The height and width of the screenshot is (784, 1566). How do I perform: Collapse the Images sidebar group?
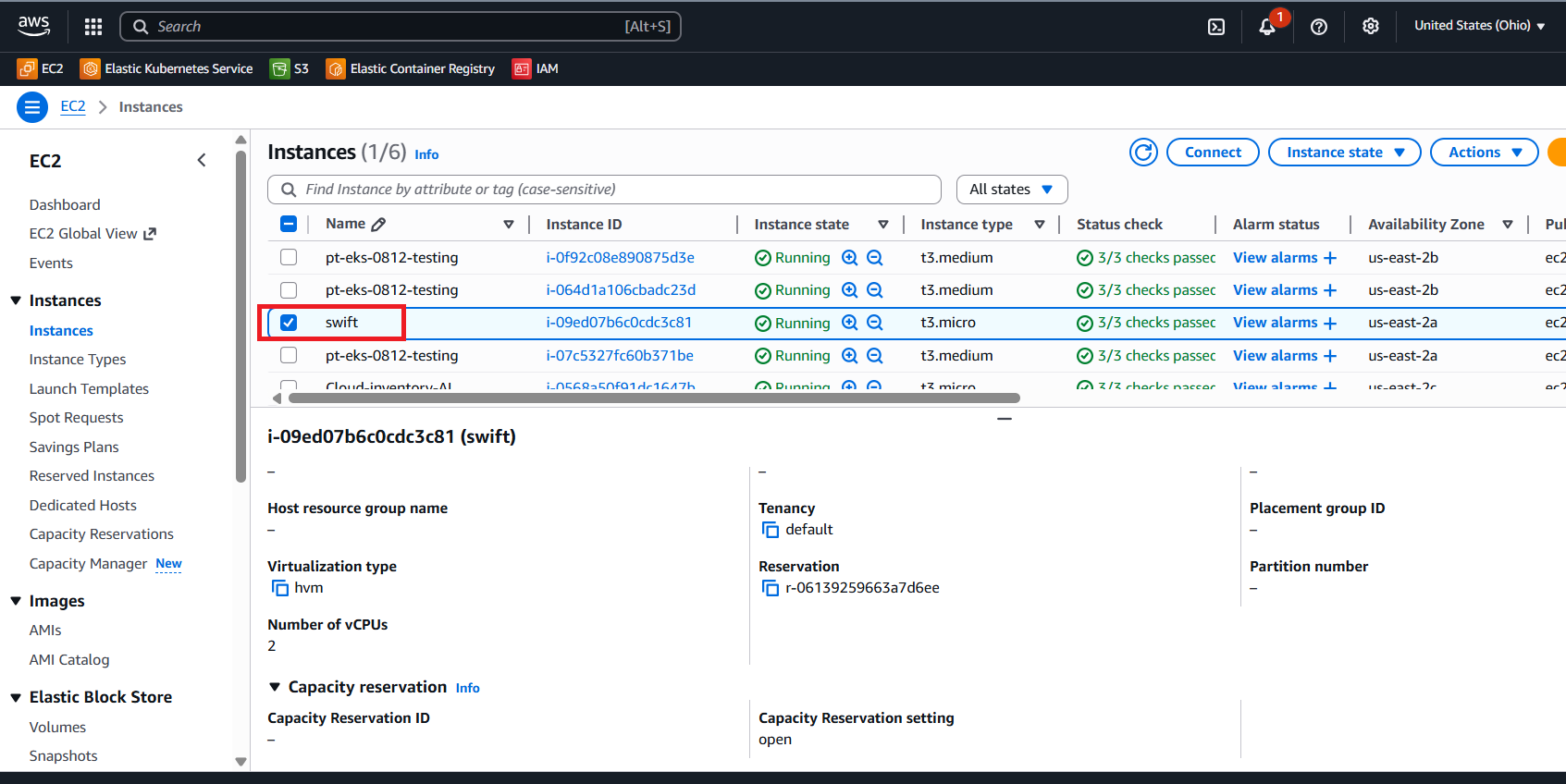point(16,601)
